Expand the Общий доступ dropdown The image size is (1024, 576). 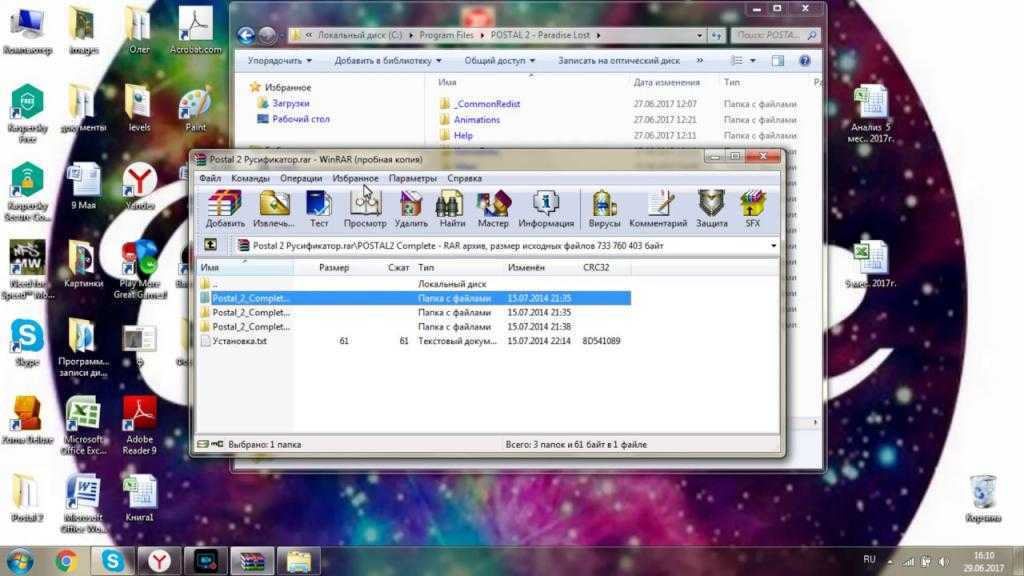pos(500,61)
